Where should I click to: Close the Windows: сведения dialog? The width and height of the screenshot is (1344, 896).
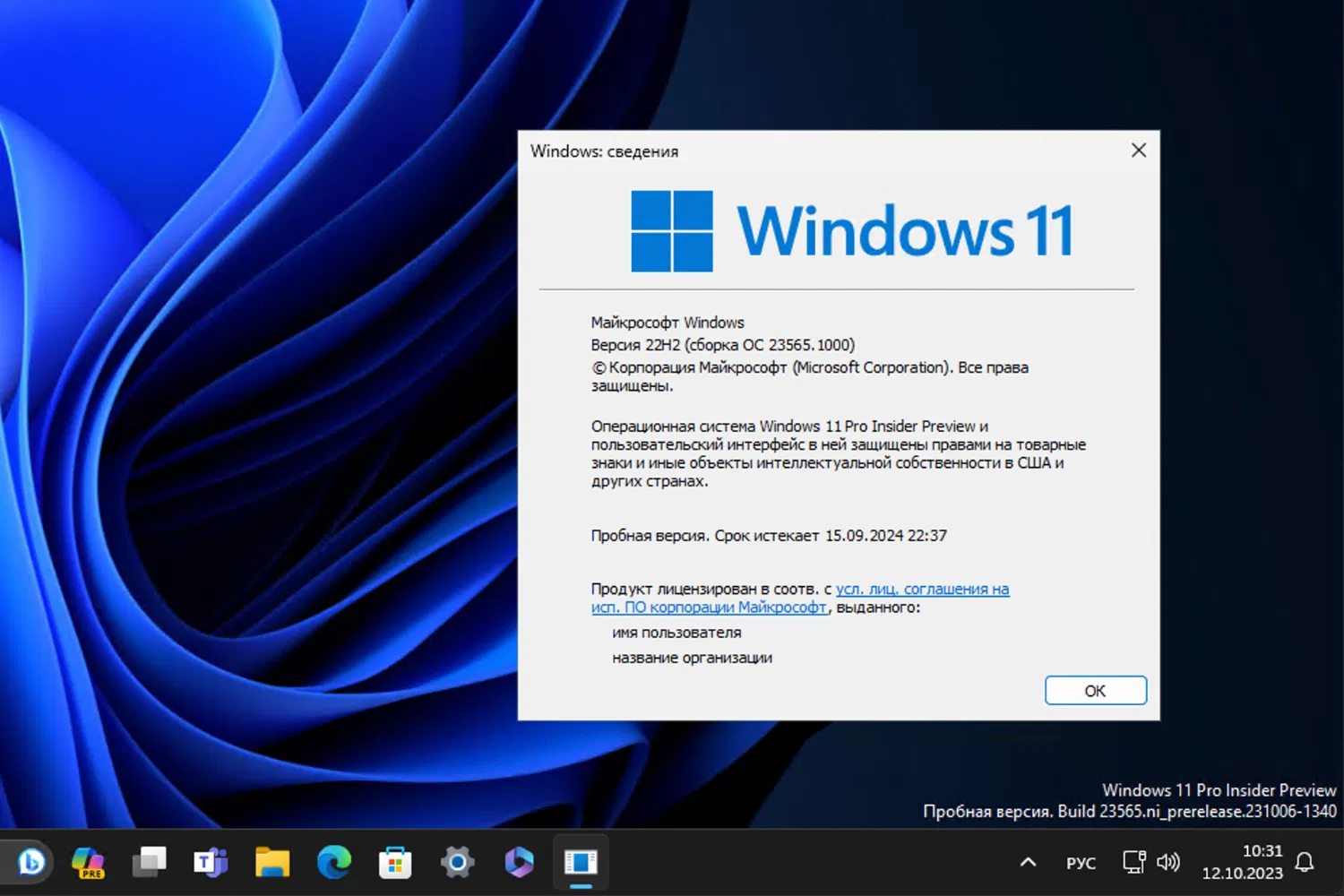pos(1138,151)
